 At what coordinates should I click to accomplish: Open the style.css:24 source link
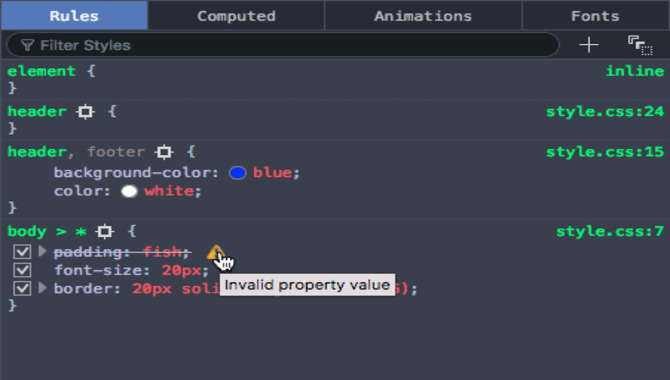(605, 112)
